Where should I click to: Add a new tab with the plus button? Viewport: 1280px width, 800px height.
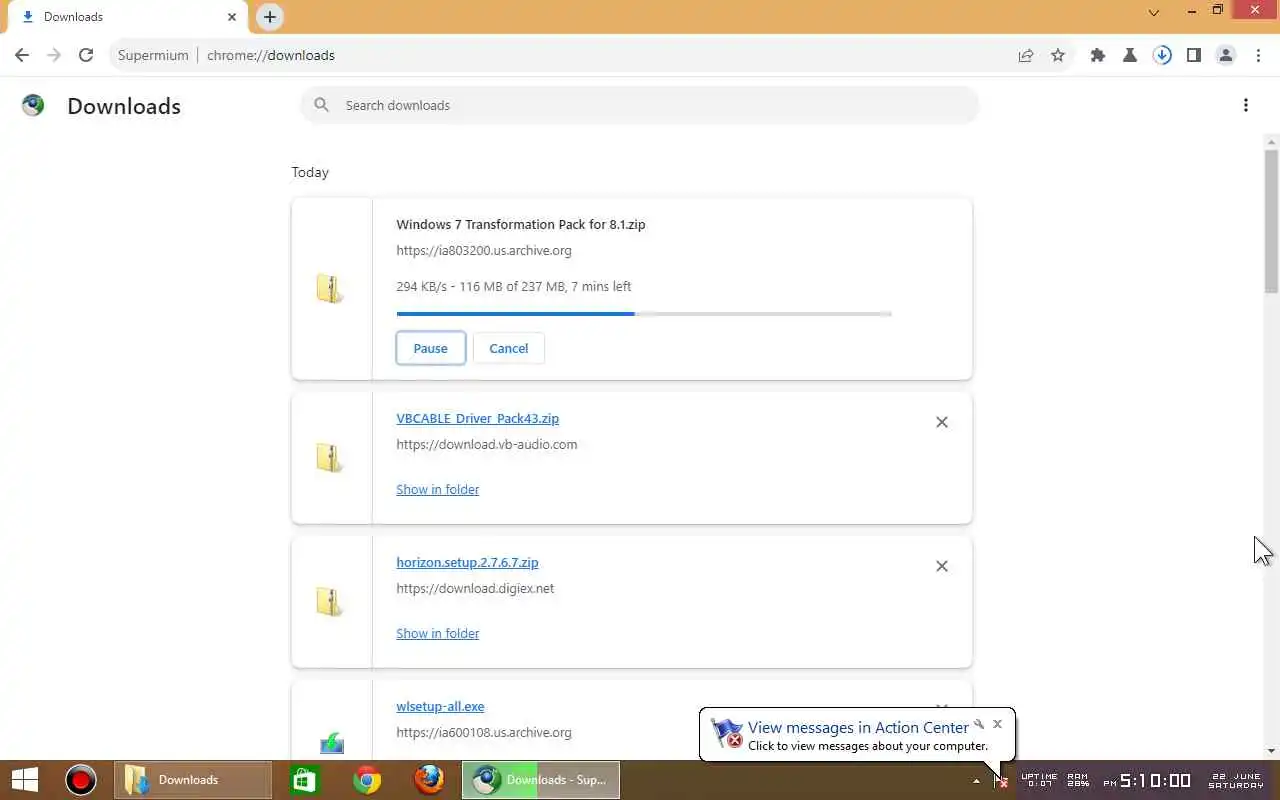pos(270,17)
